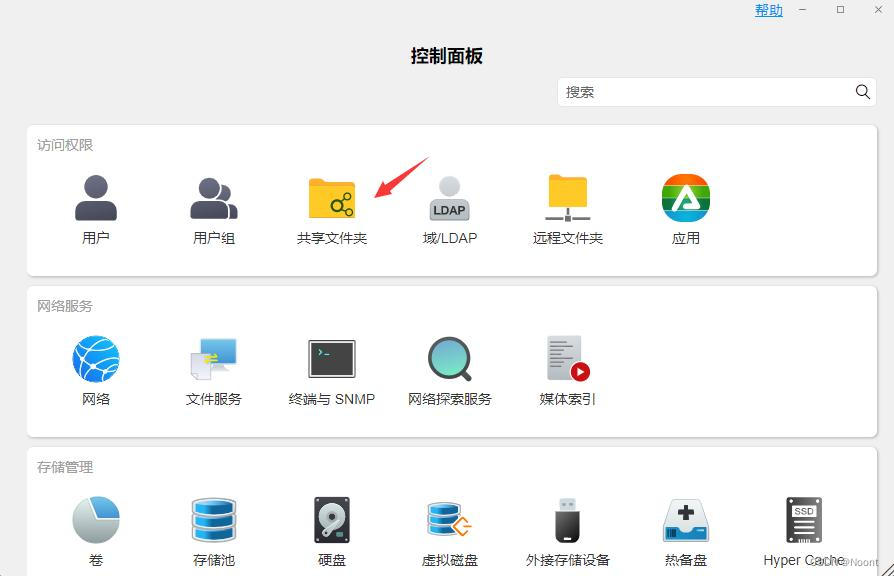Open the 文件服务 (File Services) panel

coord(213,368)
